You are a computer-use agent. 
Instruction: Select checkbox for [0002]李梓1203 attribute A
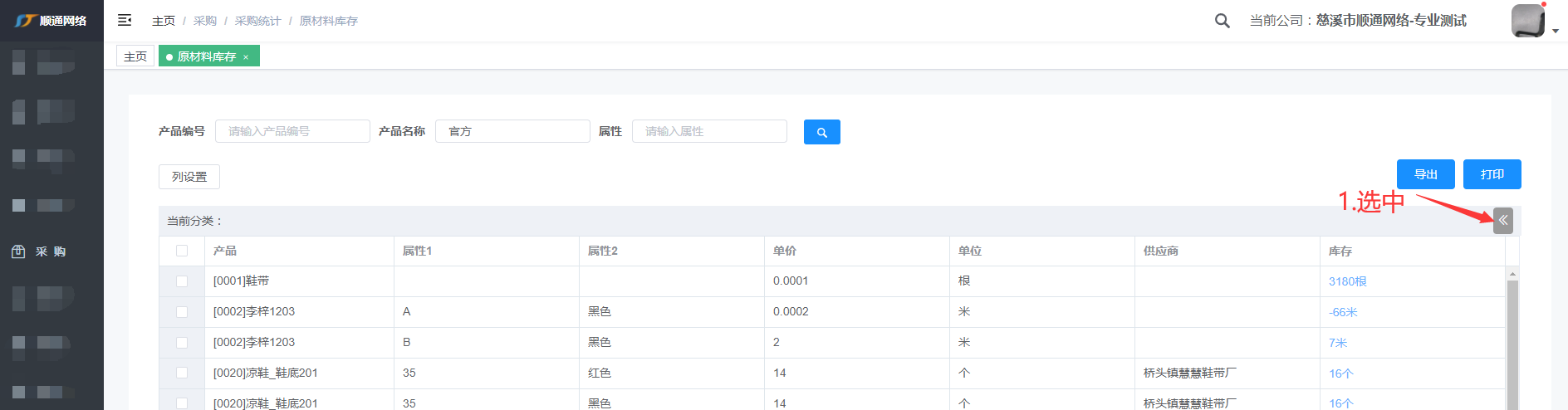tap(182, 312)
